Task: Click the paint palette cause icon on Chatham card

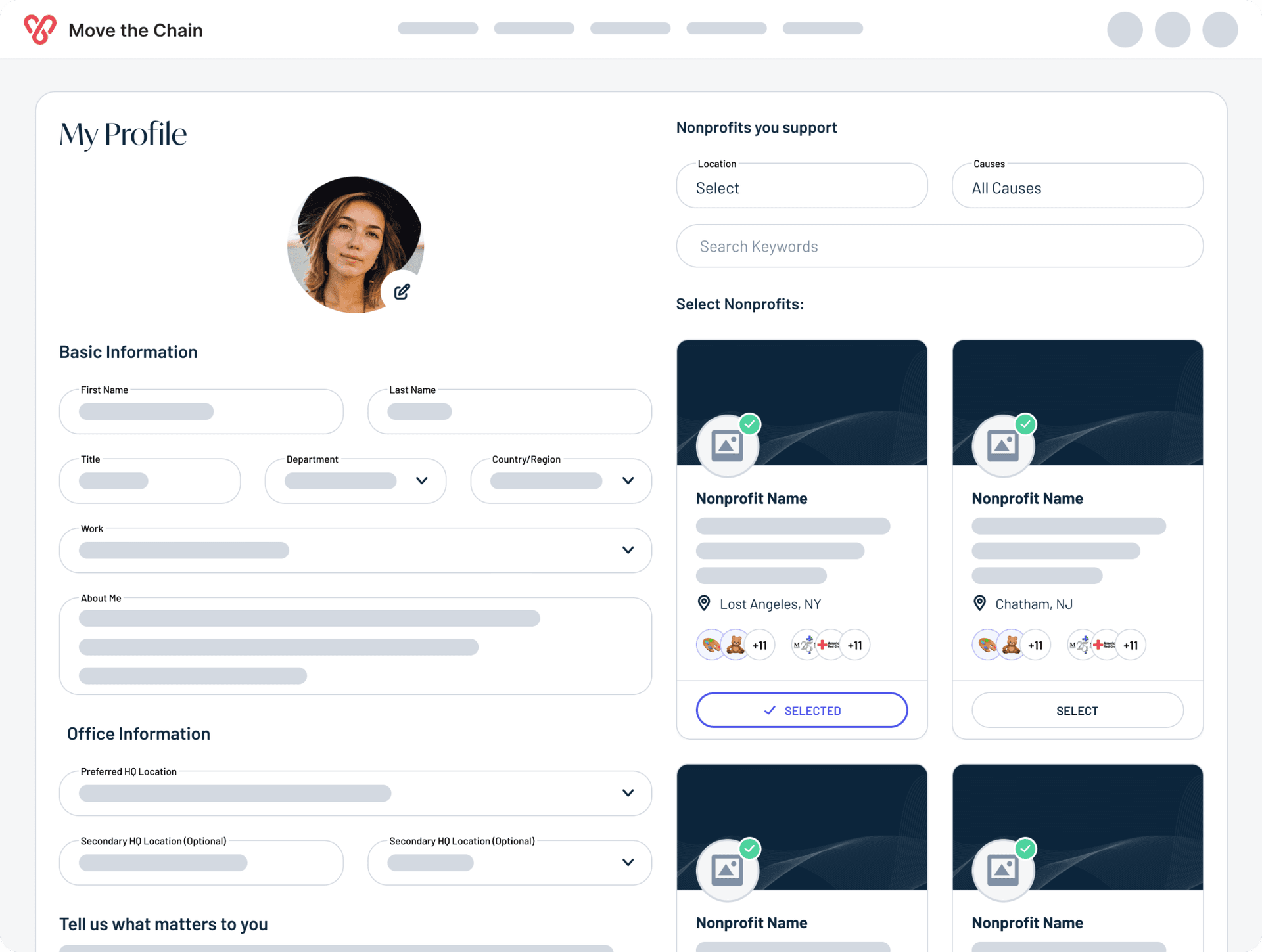Action: [x=987, y=645]
